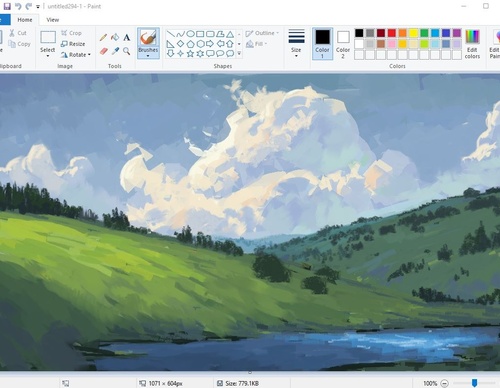Choose the Right arrow shape
Image resolution: width=500 pixels, height=388 pixels.
coord(210,44)
